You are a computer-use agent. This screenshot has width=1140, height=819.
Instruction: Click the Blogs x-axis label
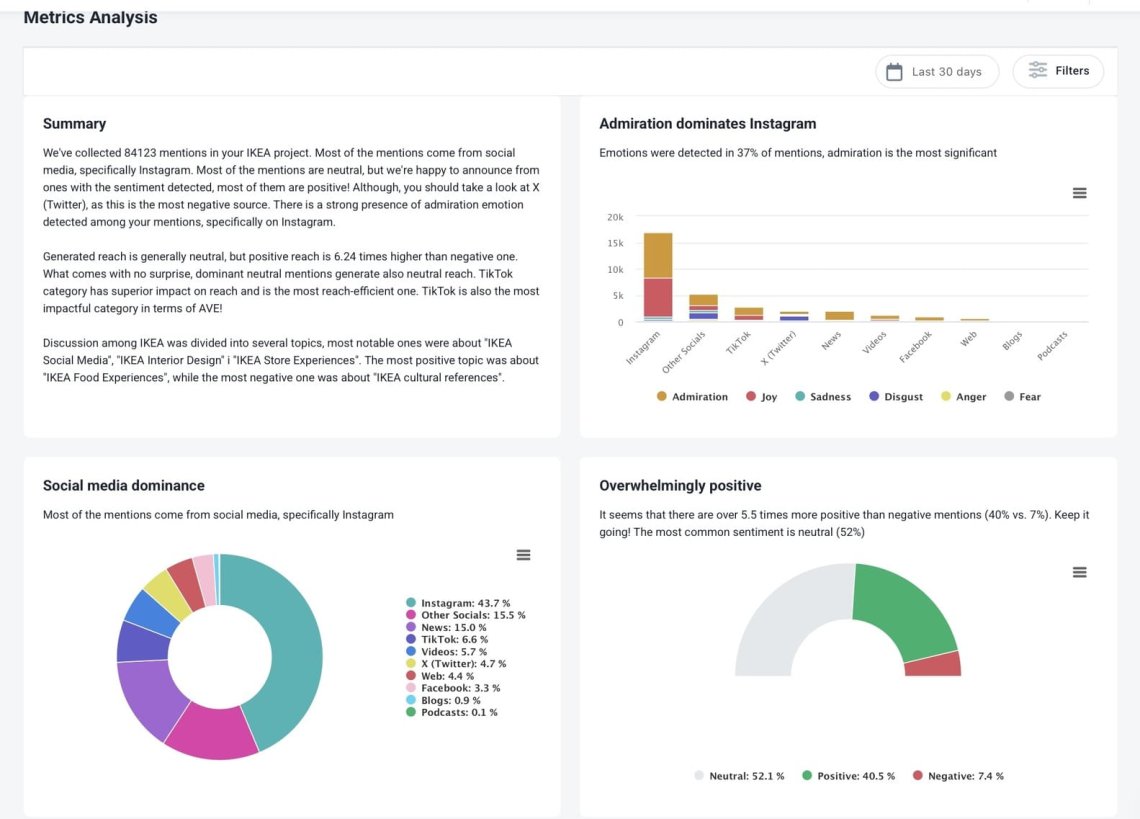(1011, 340)
